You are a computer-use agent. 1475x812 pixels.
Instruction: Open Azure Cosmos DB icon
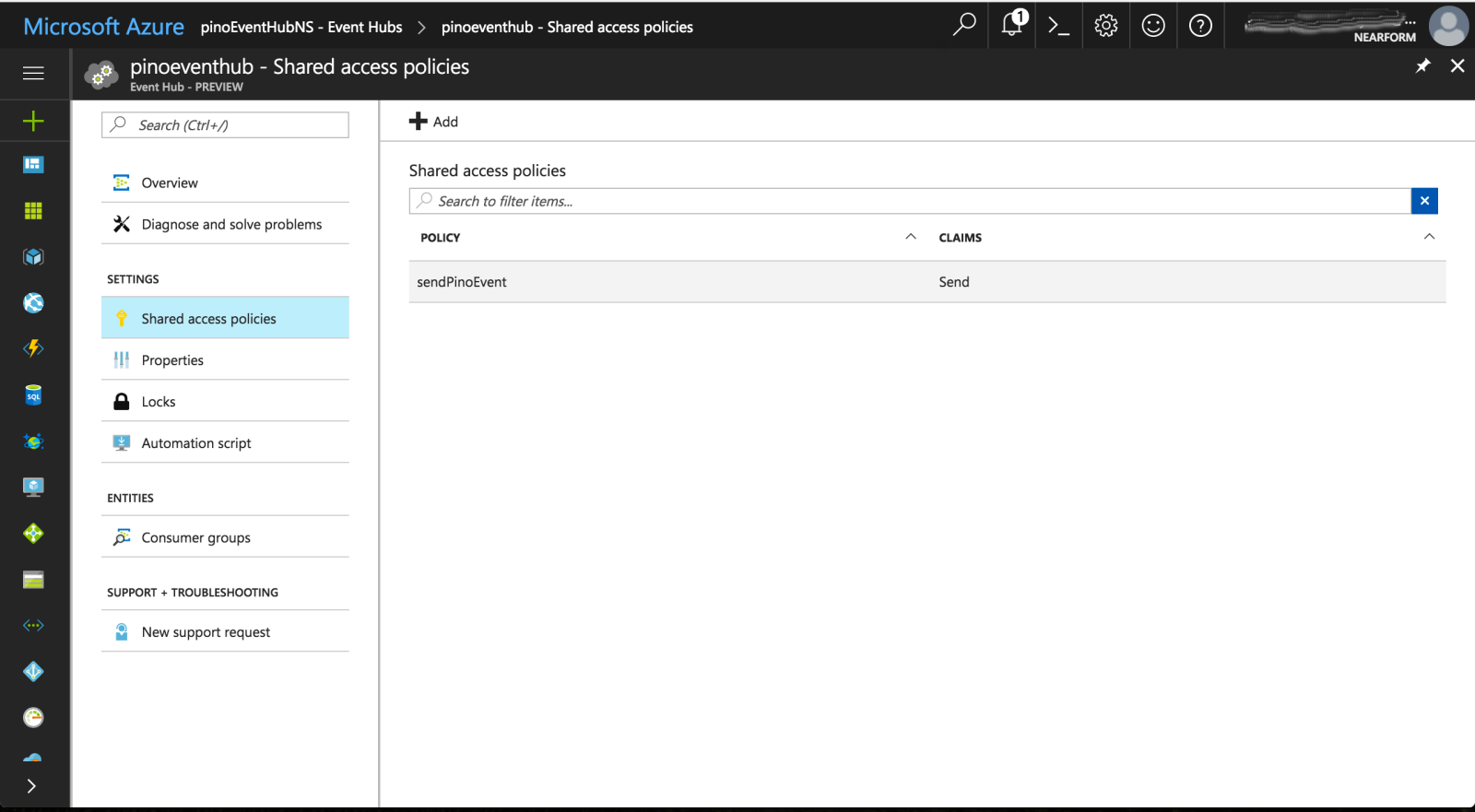tap(33, 441)
